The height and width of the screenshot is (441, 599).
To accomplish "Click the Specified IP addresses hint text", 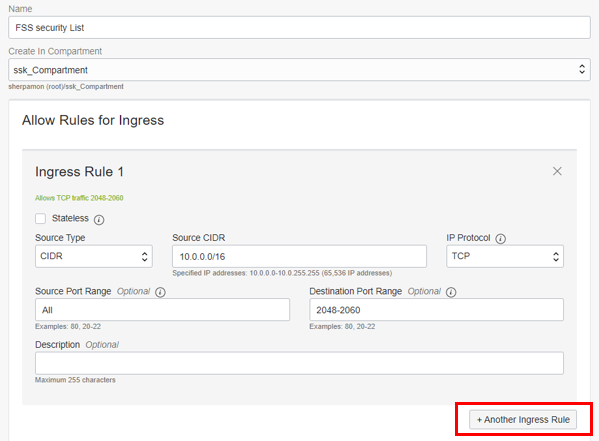I will (282, 273).
